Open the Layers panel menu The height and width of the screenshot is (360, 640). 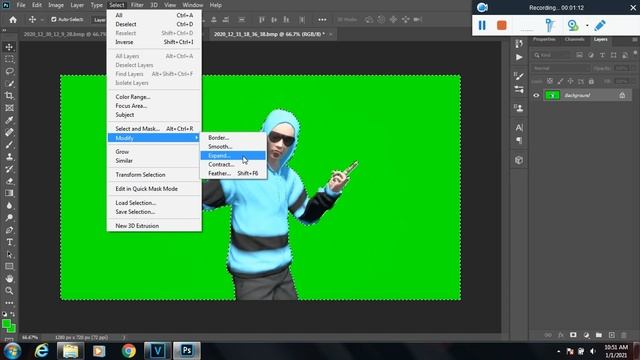(635, 40)
